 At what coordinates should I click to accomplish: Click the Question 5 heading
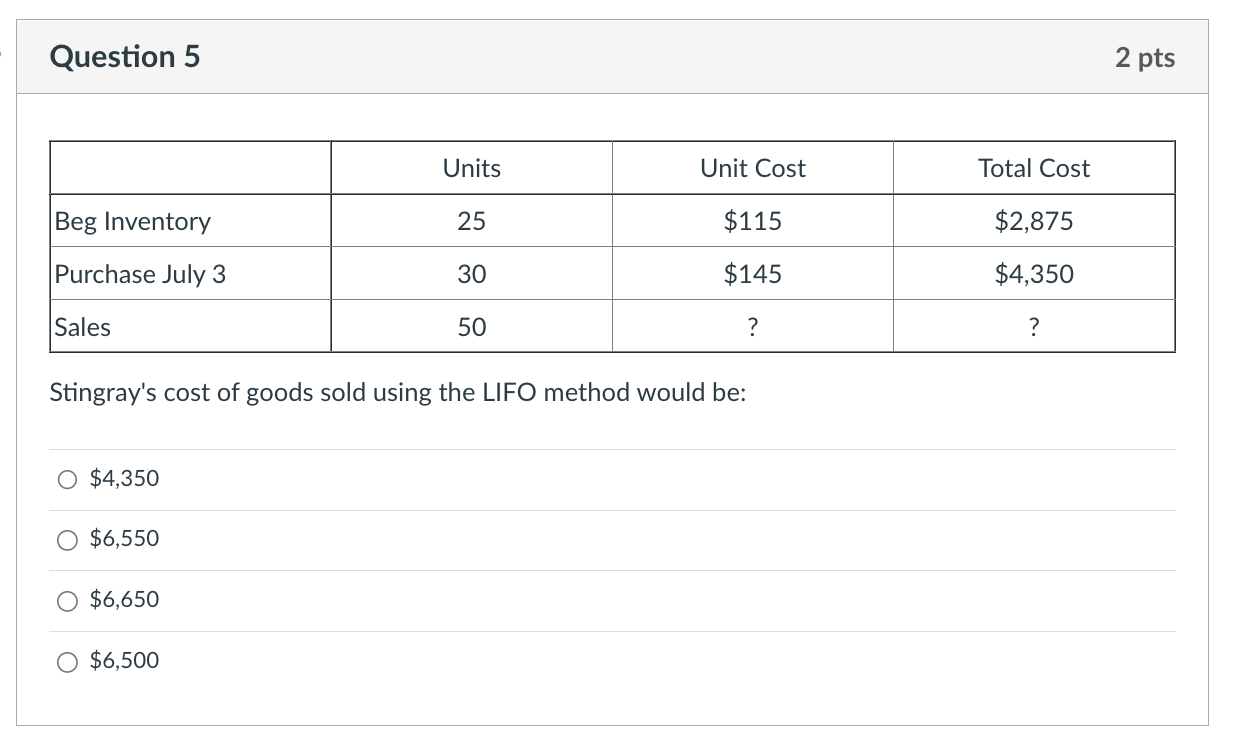pos(125,57)
